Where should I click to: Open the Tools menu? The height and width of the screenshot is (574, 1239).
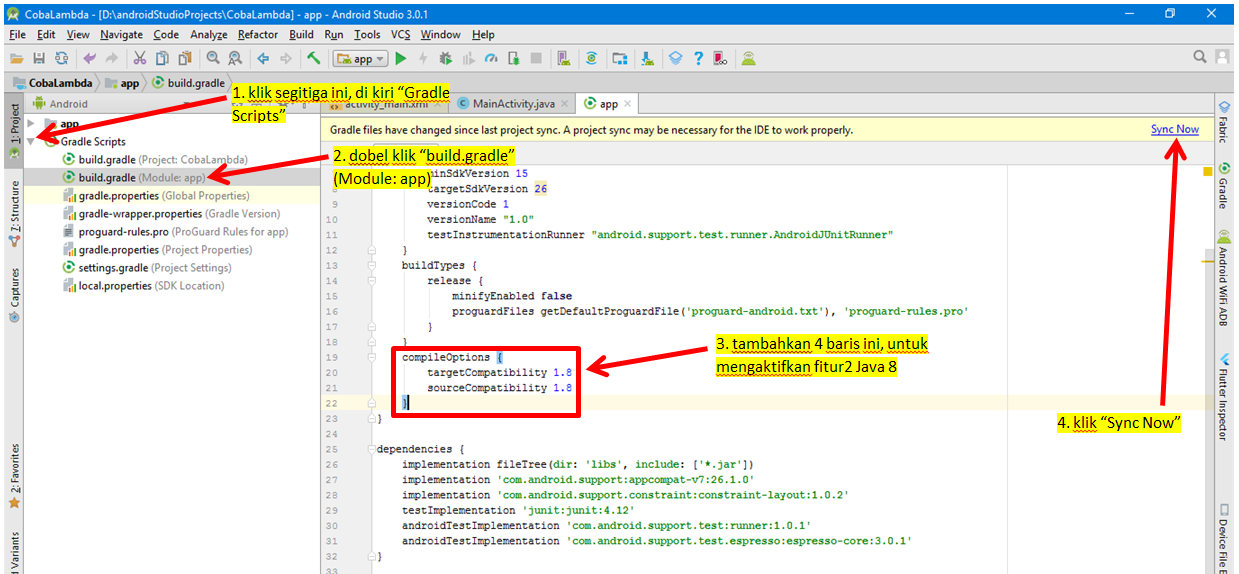point(367,34)
